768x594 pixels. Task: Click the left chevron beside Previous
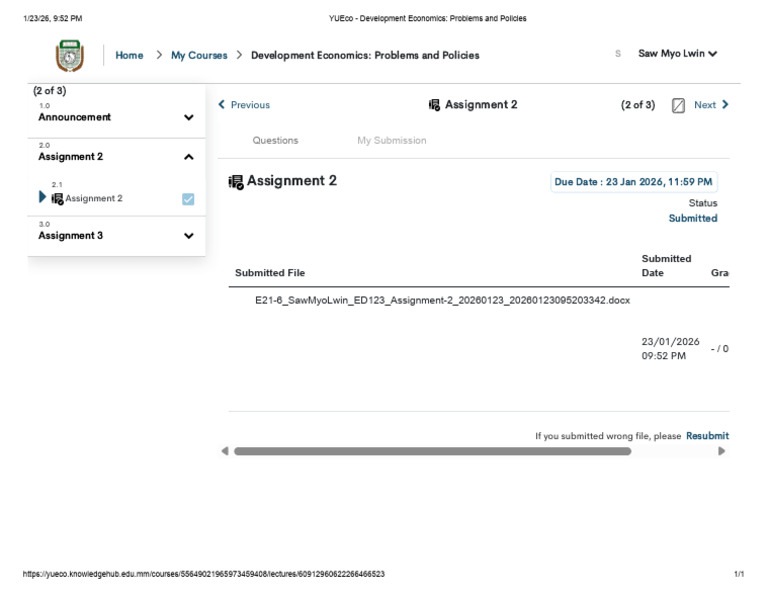(222, 104)
